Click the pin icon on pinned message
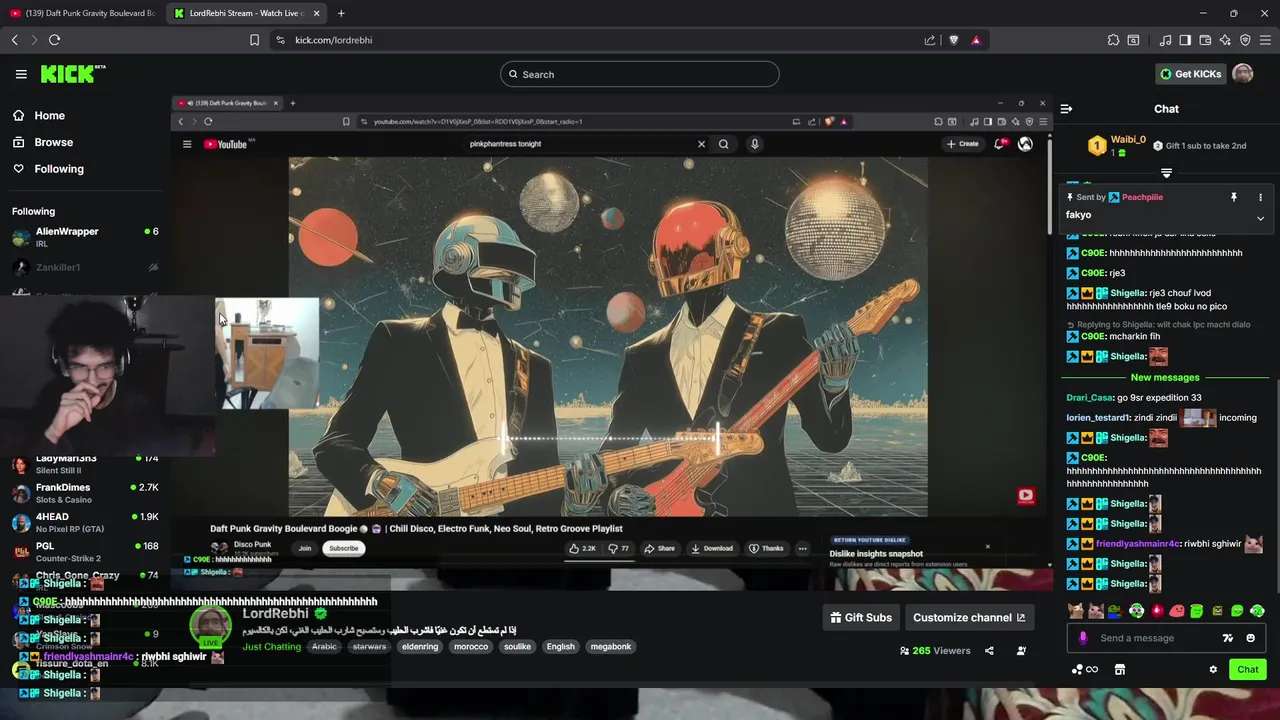Viewport: 1280px width, 720px height. (x=1234, y=197)
